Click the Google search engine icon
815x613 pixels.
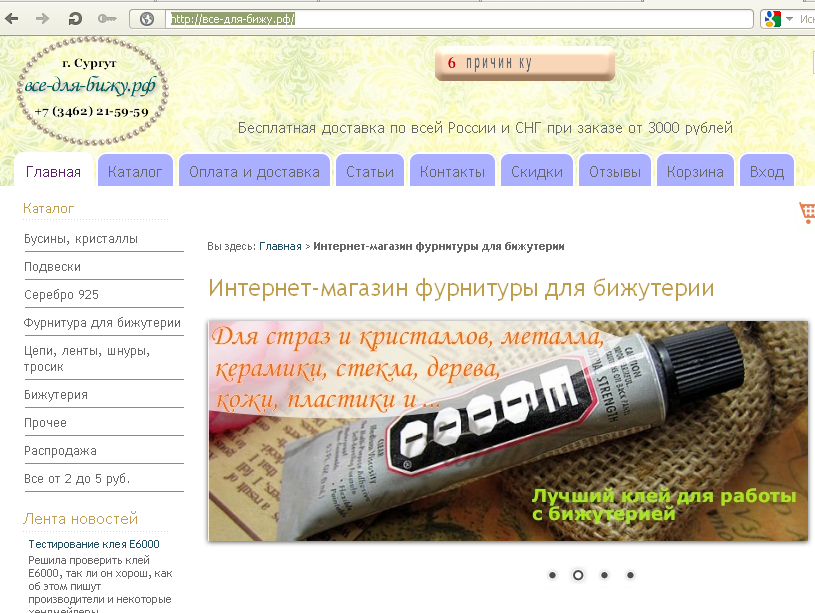point(772,19)
